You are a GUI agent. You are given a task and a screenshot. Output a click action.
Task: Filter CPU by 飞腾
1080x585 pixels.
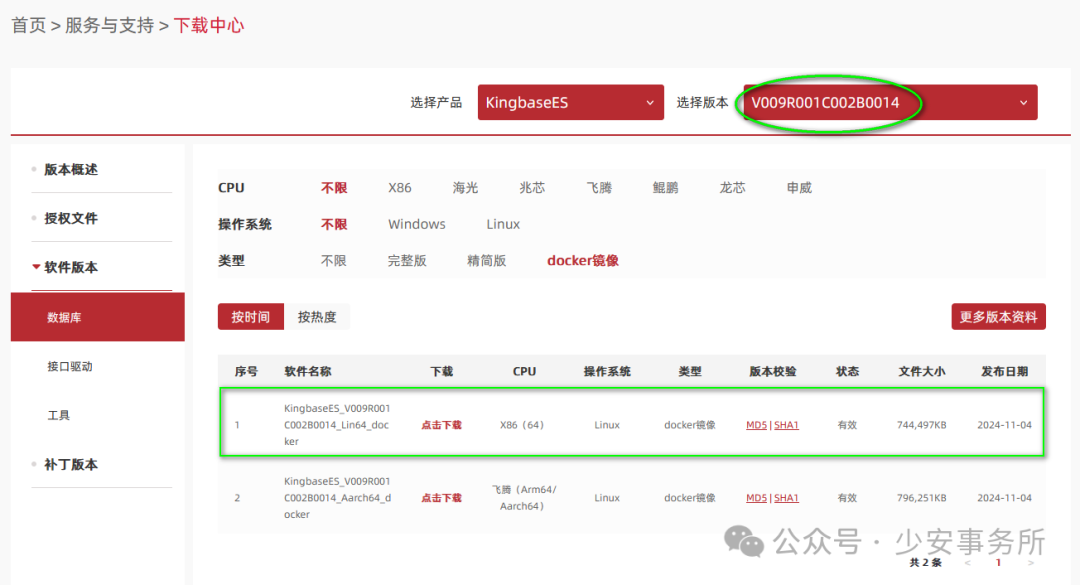tap(598, 187)
